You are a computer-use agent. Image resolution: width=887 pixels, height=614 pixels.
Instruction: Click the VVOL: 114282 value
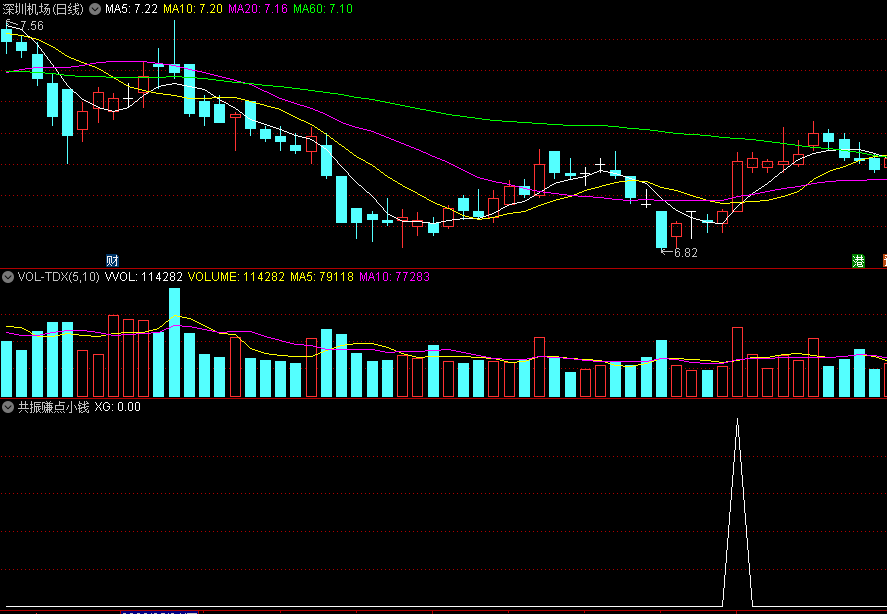[144, 277]
